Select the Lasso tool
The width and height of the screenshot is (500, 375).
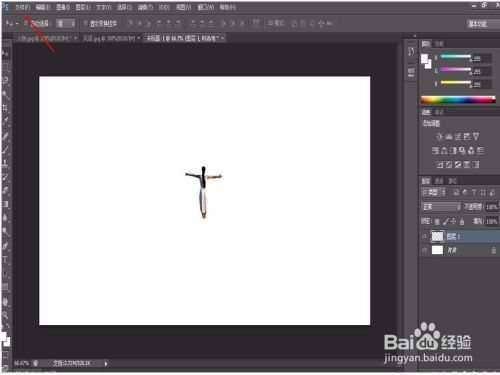pos(6,80)
